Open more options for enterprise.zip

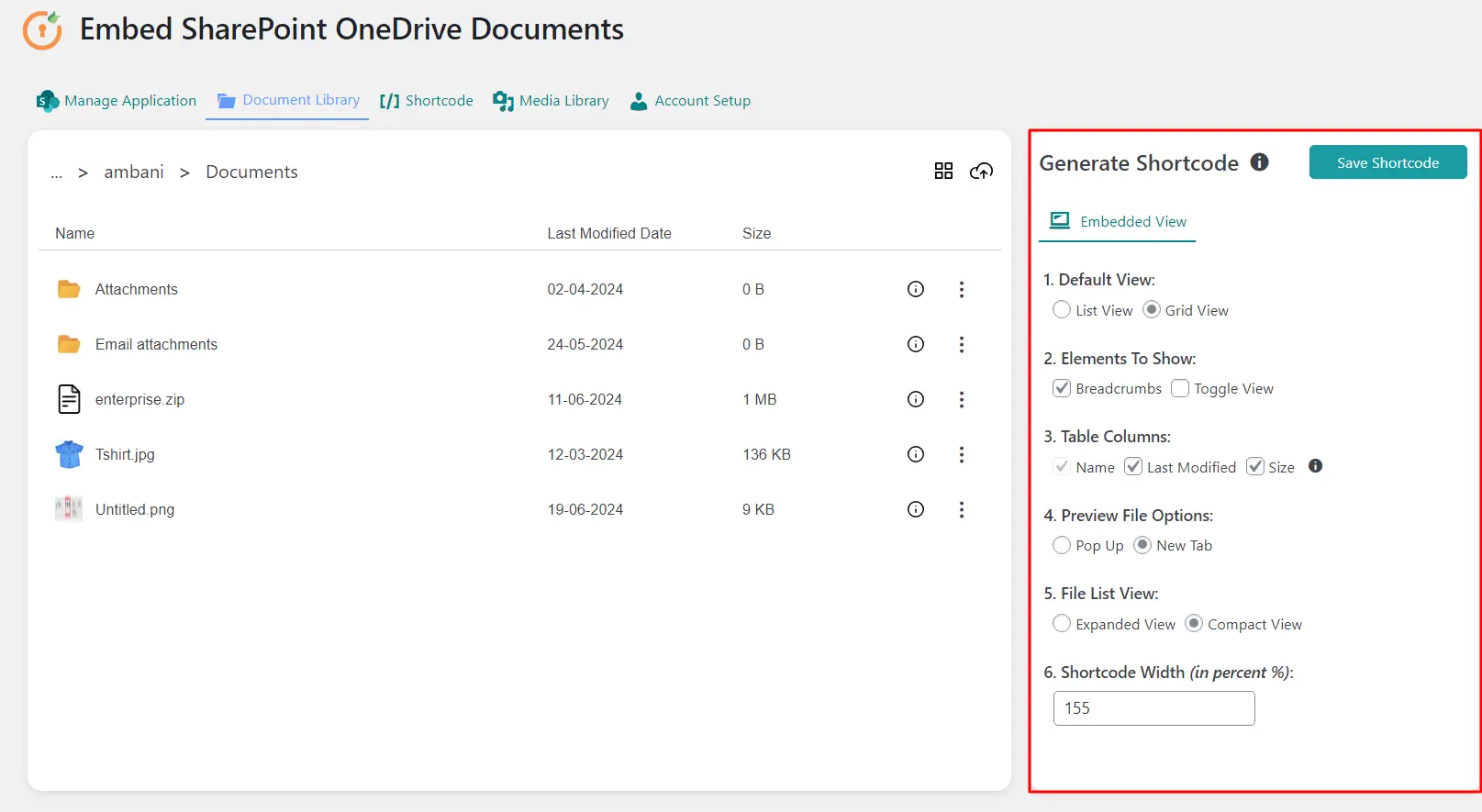[x=962, y=399]
